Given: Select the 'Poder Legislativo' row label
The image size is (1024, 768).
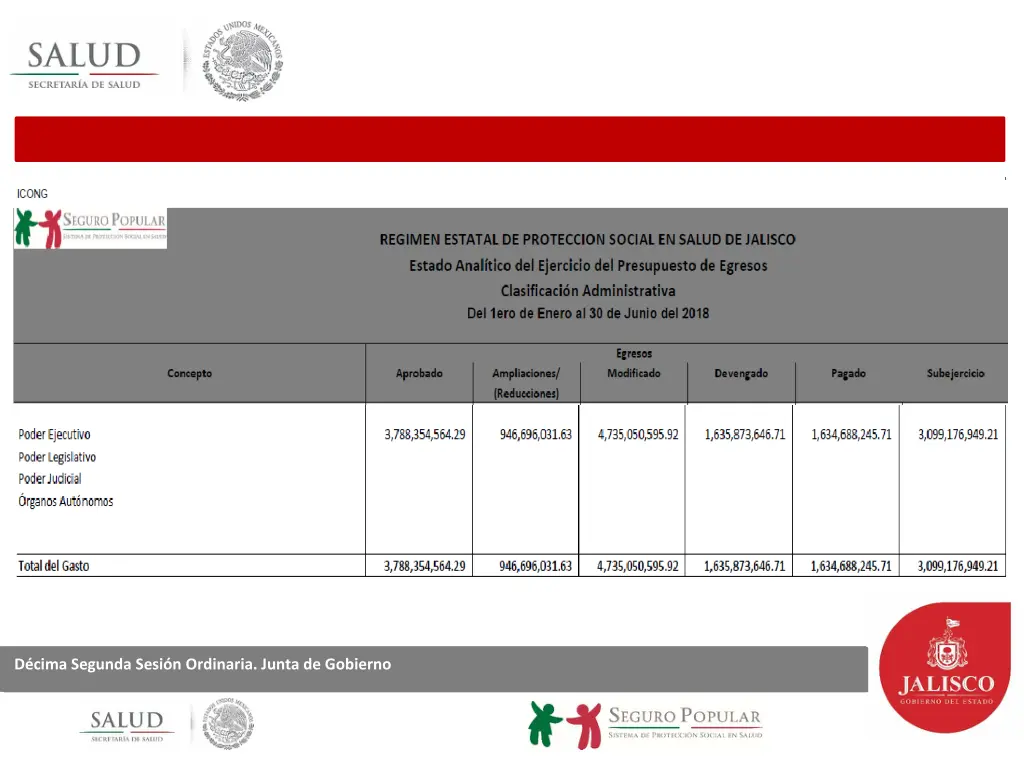Looking at the screenshot, I should coord(57,457).
